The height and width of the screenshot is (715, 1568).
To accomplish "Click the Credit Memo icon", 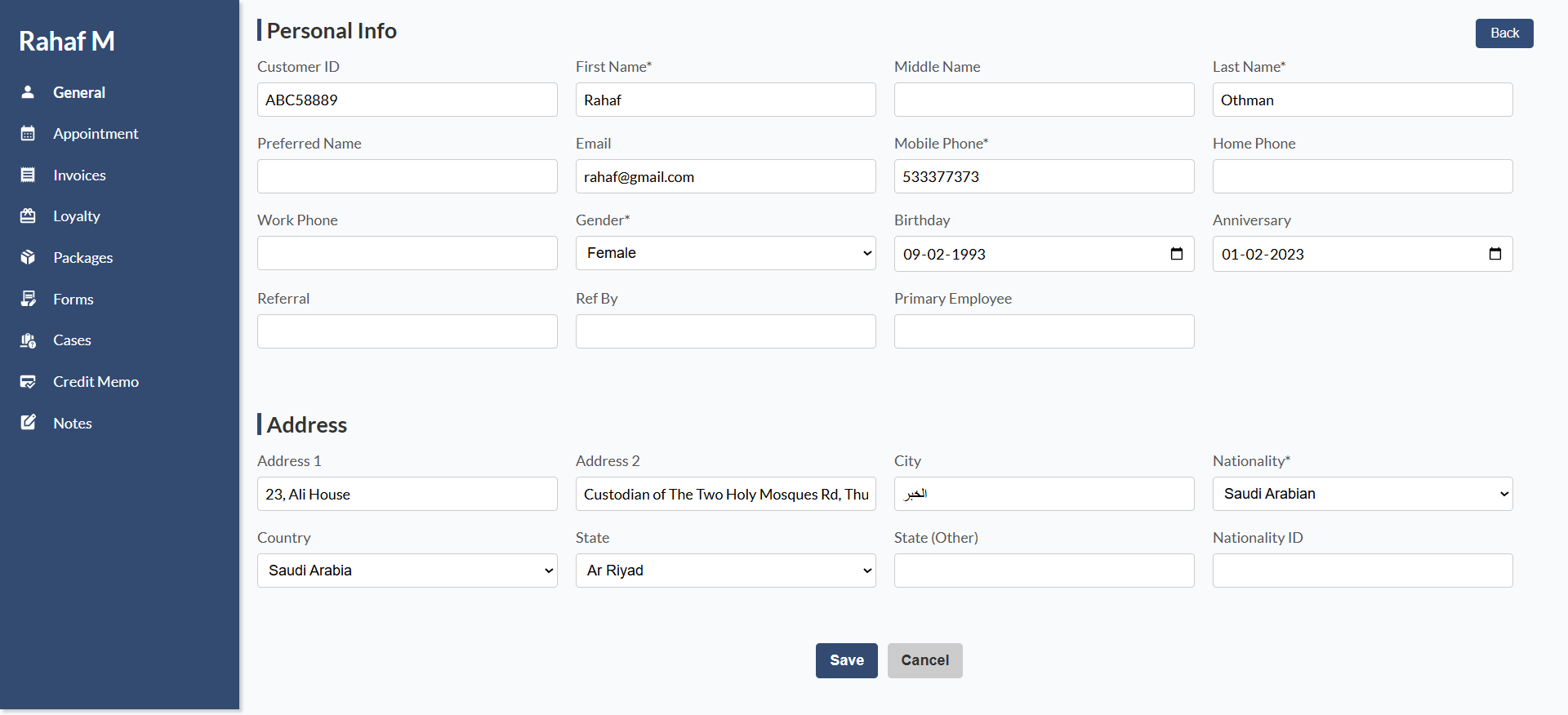I will click(28, 382).
